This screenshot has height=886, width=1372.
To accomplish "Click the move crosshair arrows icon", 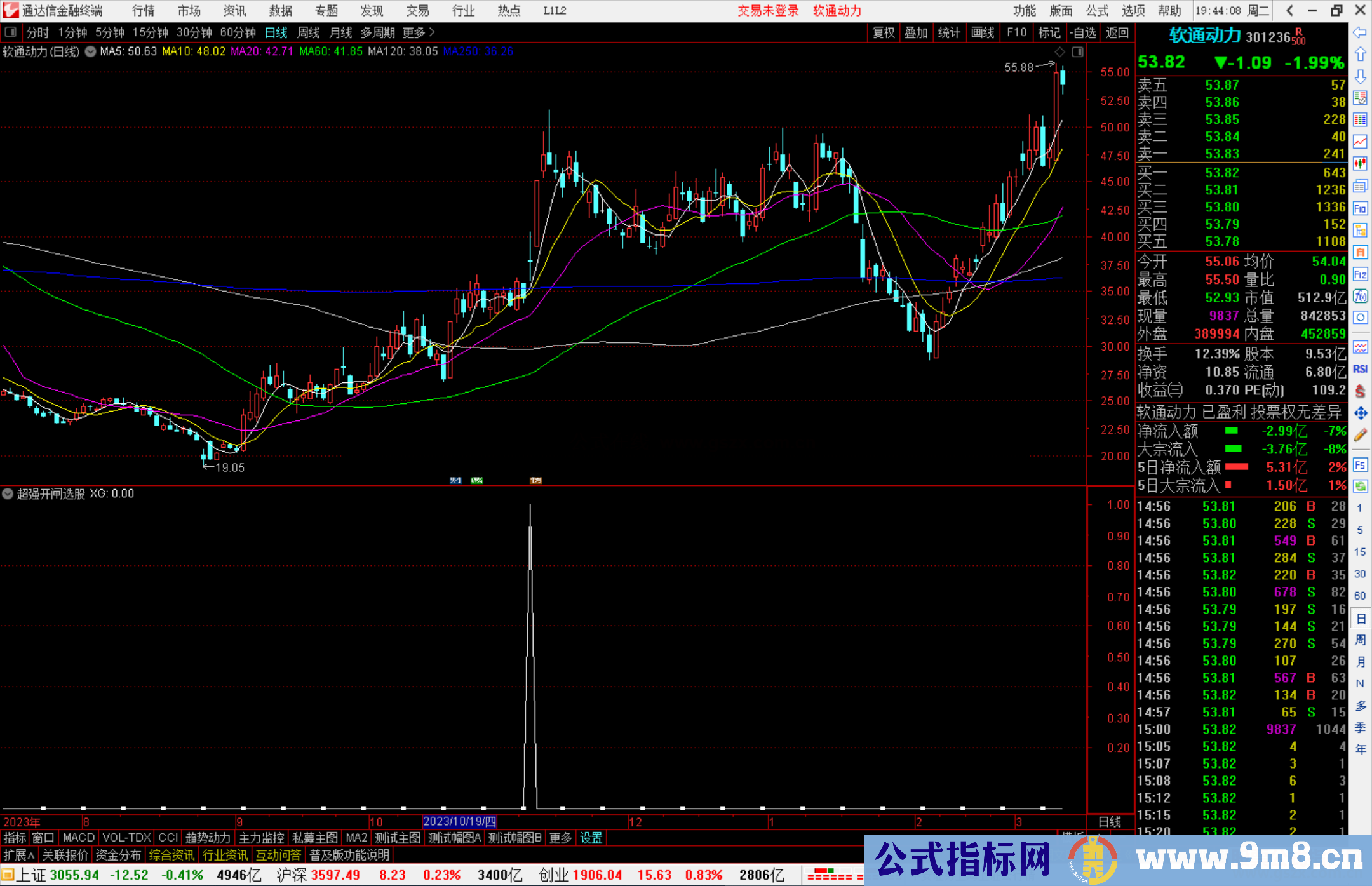I will coord(1360,413).
